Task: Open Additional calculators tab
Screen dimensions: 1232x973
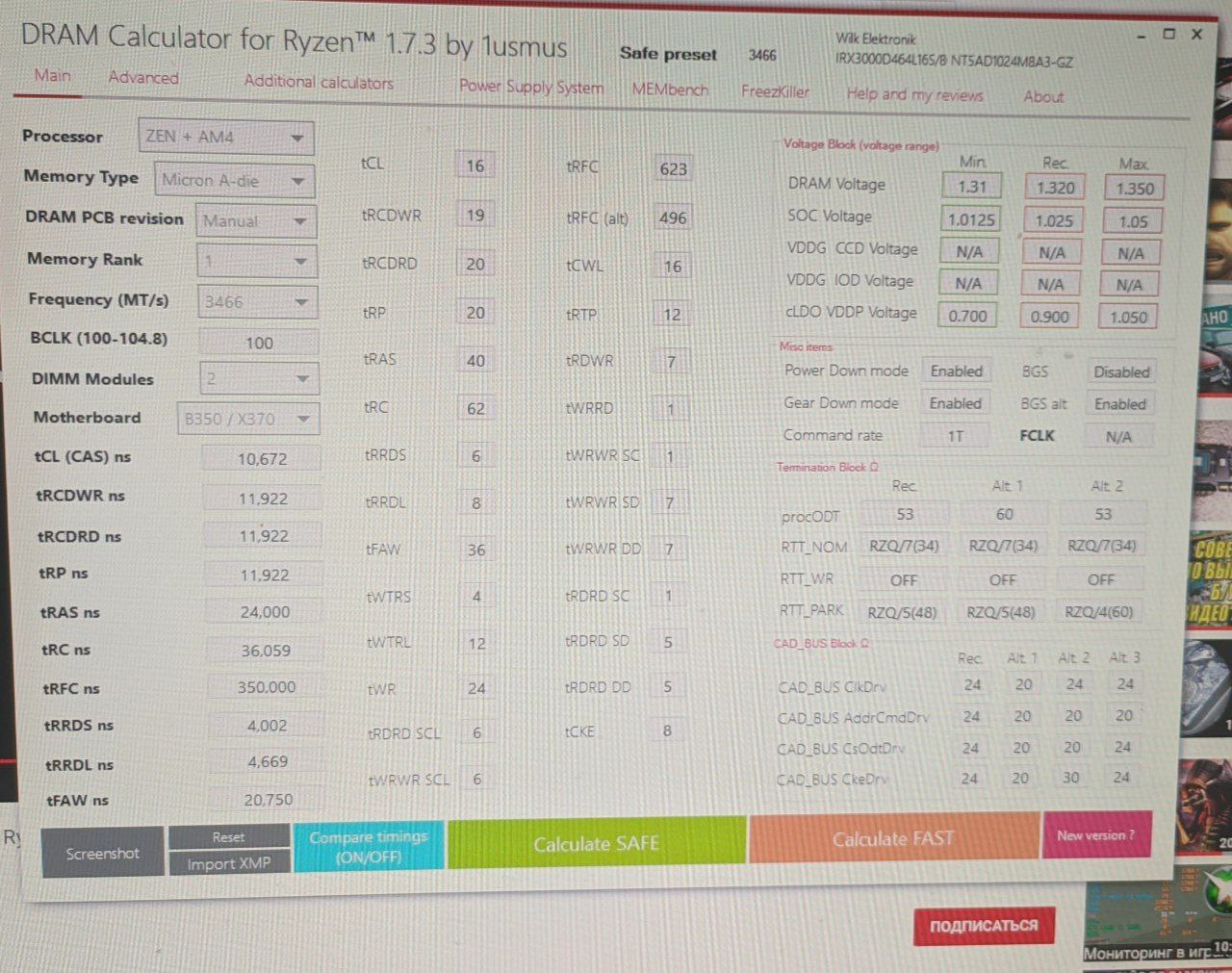Action: click(319, 82)
